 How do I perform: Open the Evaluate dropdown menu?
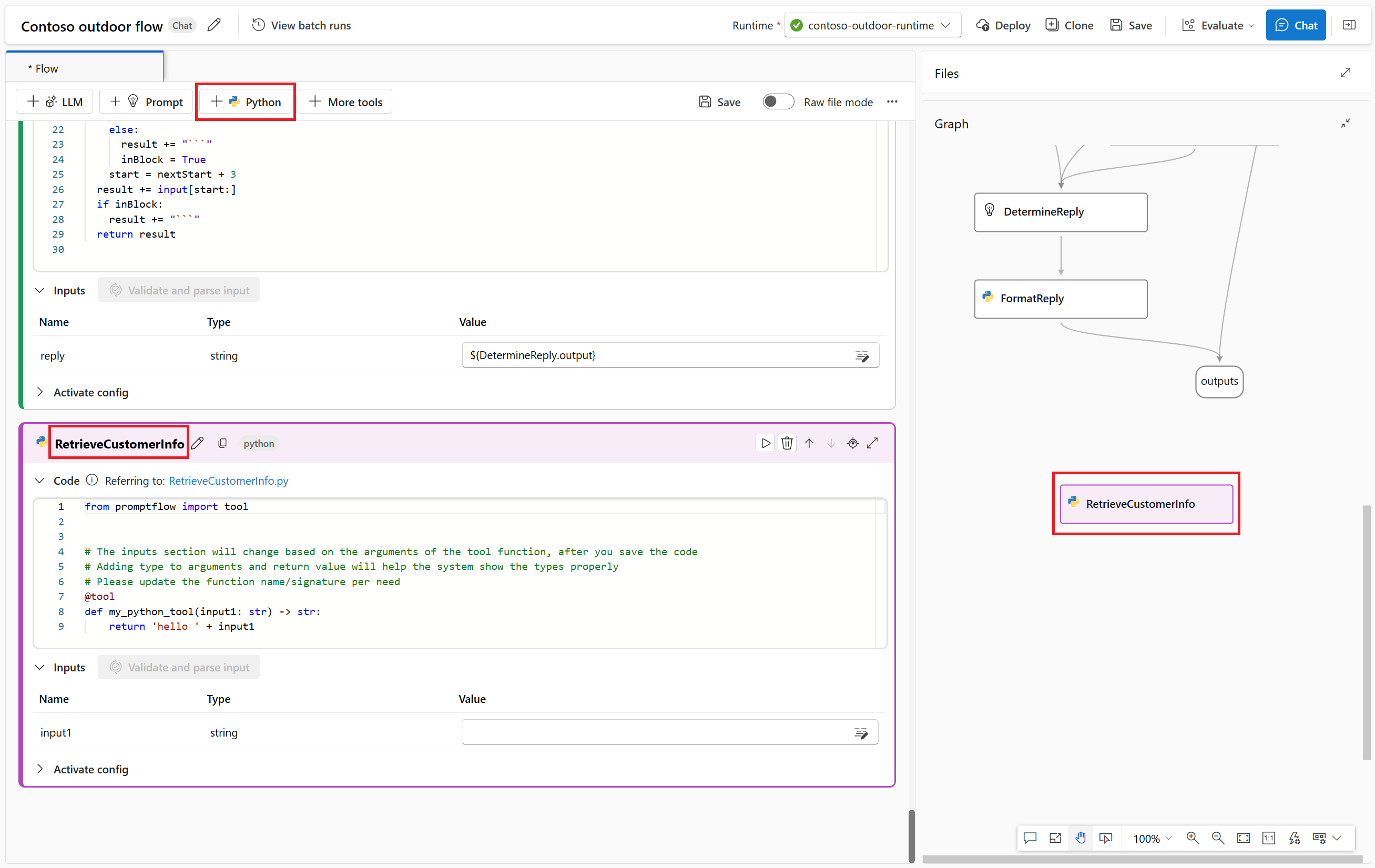1218,25
